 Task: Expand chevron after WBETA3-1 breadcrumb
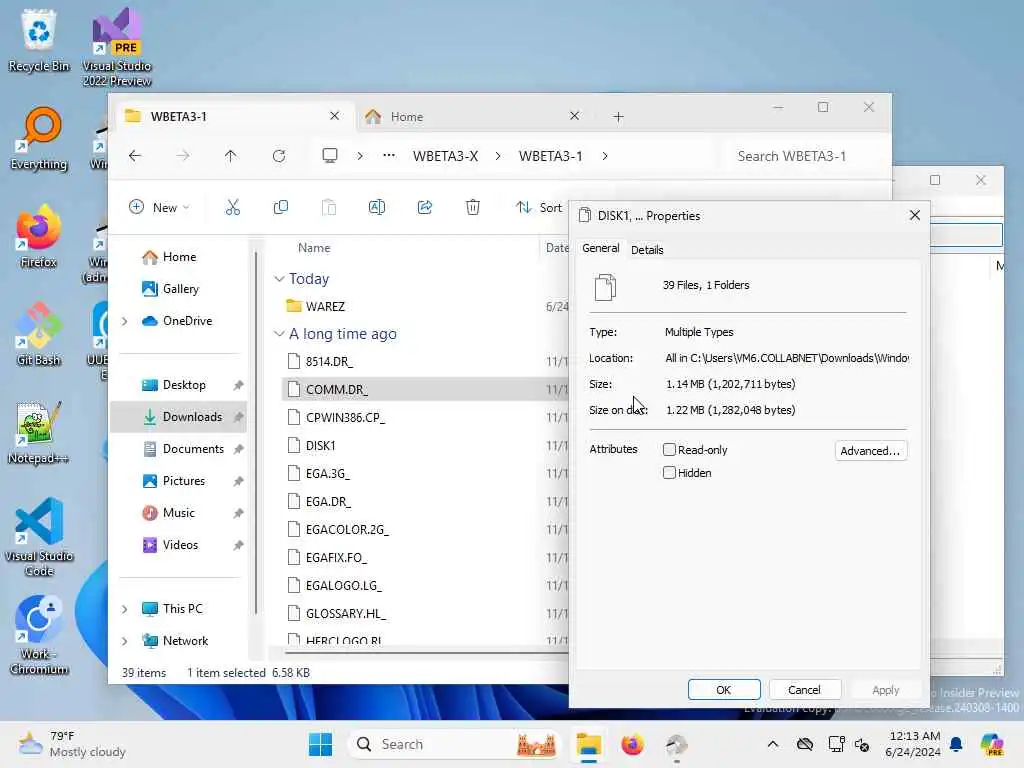pyautogui.click(x=605, y=156)
